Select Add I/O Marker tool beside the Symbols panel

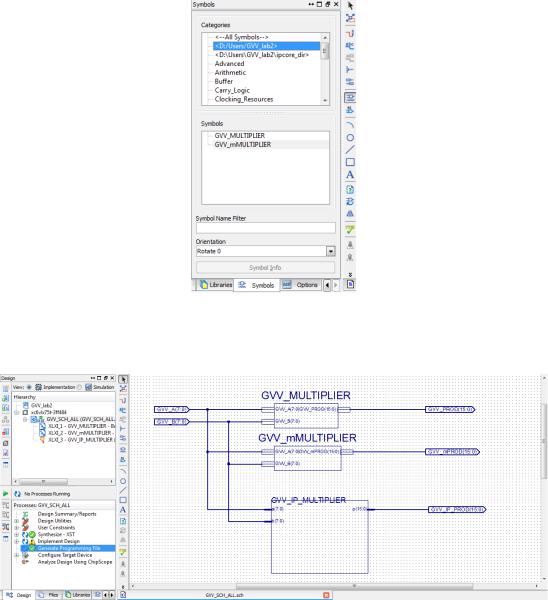pos(350,82)
